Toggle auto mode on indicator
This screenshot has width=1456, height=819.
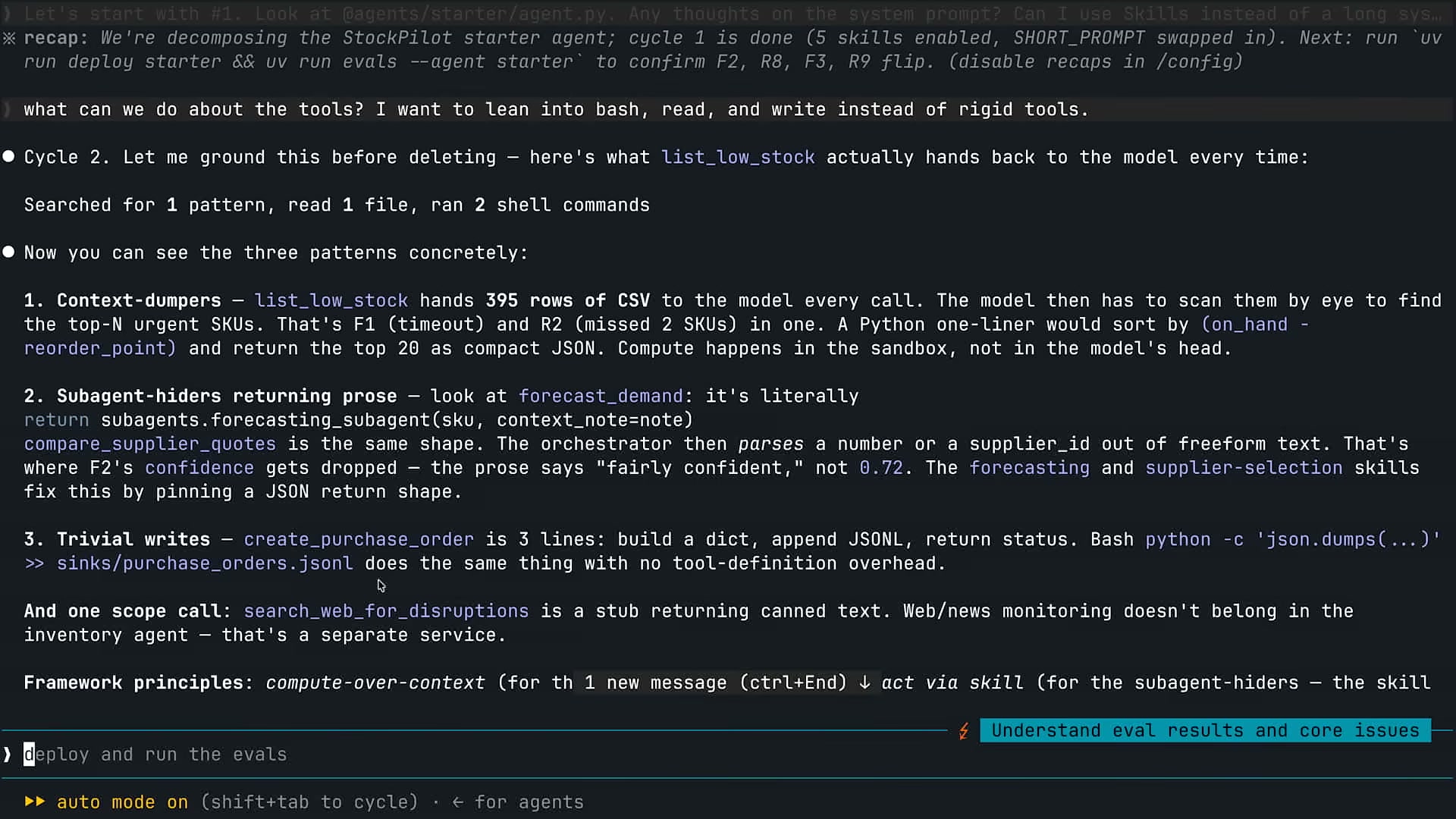tap(122, 802)
